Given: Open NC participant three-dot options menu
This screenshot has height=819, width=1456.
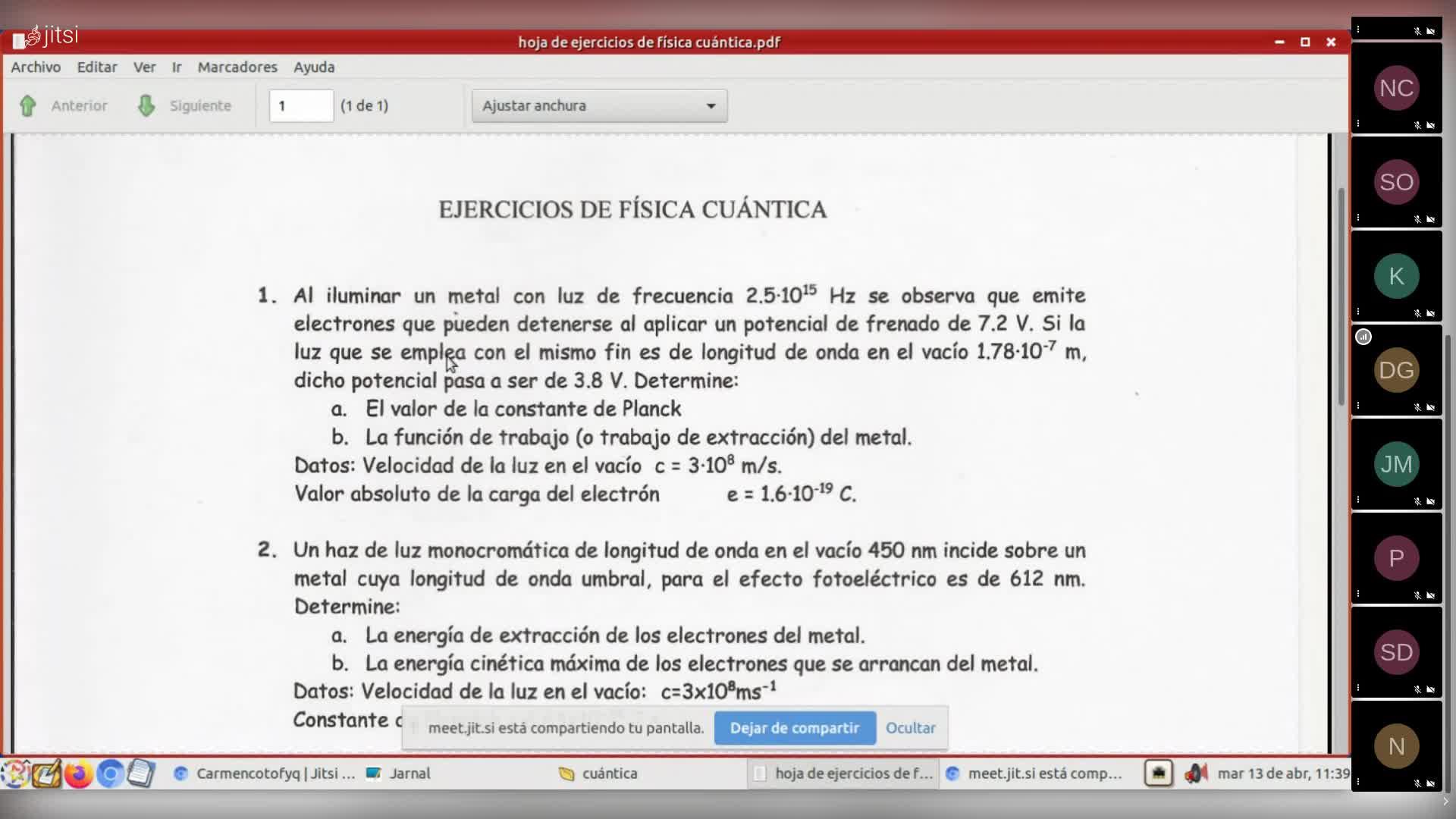Looking at the screenshot, I should tap(1358, 124).
